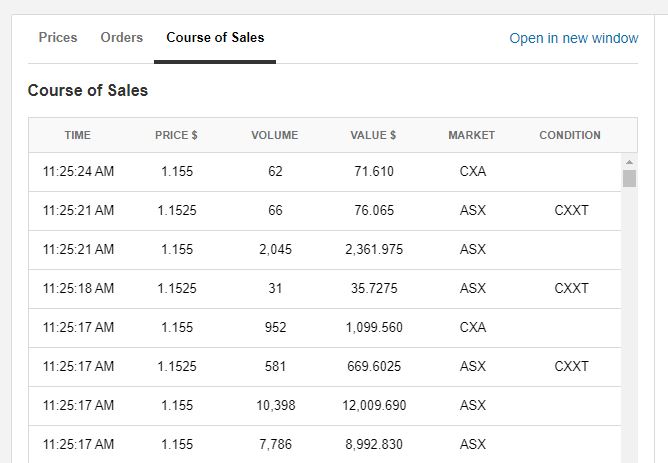Click the VOLUME column header
This screenshot has width=668, height=463.
coord(275,135)
